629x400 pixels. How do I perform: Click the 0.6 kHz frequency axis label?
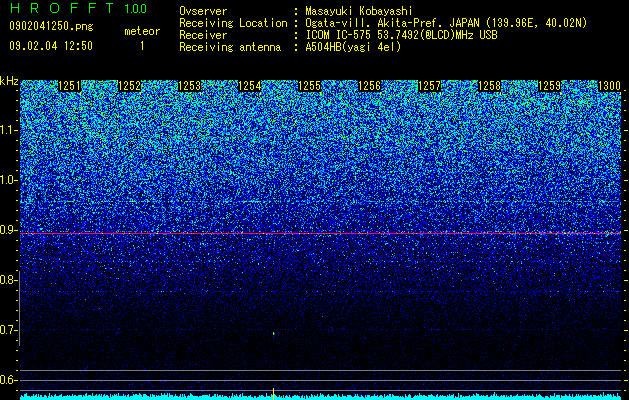[8, 380]
